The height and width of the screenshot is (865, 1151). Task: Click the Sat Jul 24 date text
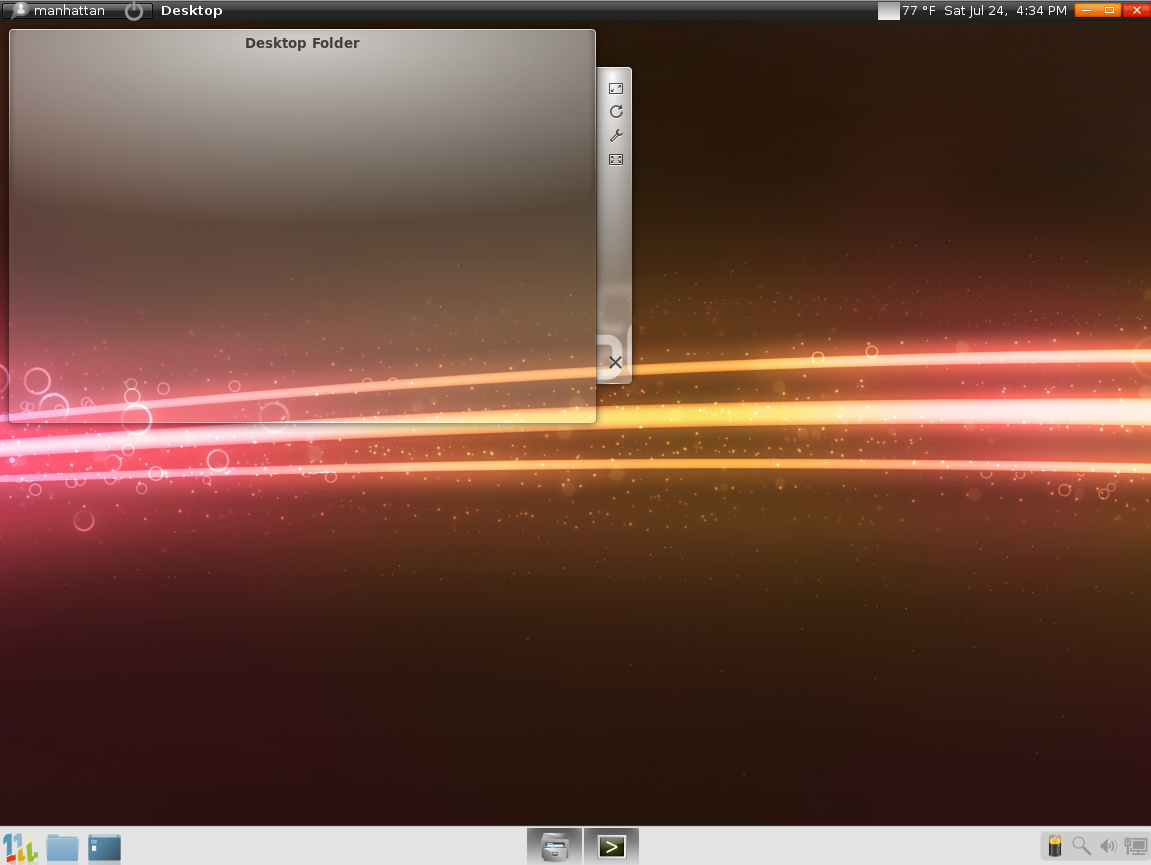(976, 10)
